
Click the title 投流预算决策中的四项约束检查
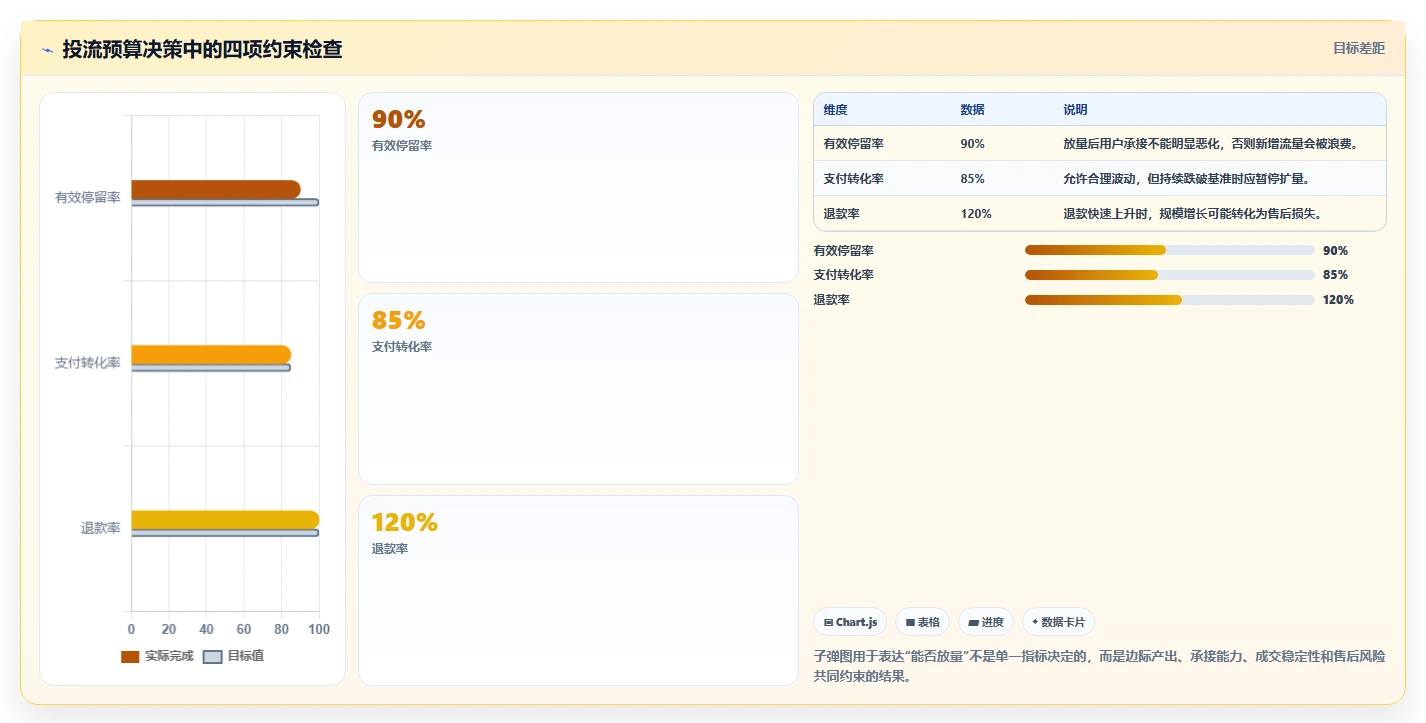tap(202, 49)
